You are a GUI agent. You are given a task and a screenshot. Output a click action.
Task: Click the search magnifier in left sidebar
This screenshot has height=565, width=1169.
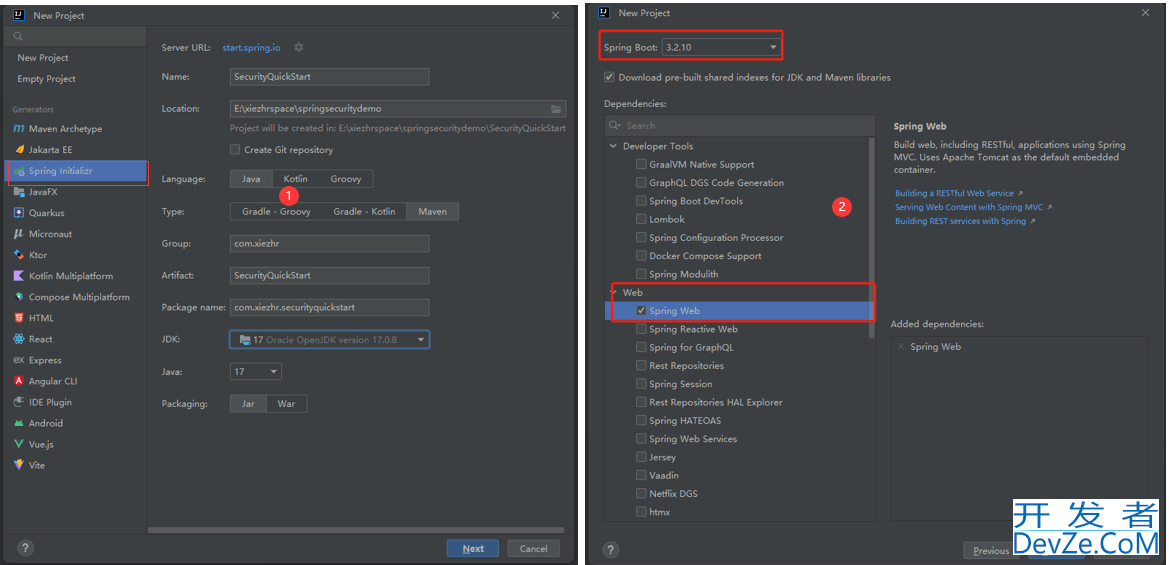click(18, 36)
